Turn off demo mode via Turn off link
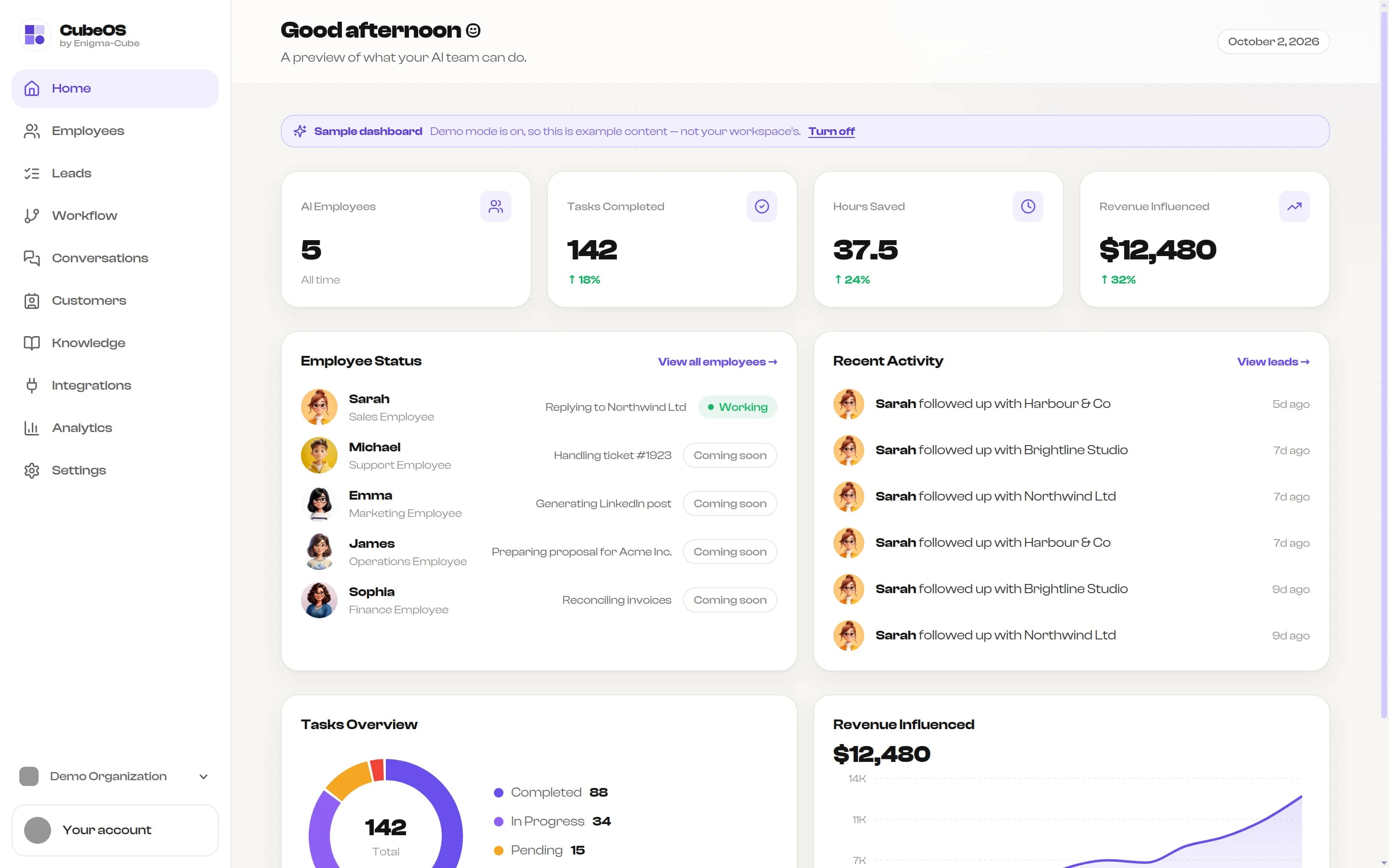This screenshot has height=868, width=1389. pyautogui.click(x=831, y=132)
